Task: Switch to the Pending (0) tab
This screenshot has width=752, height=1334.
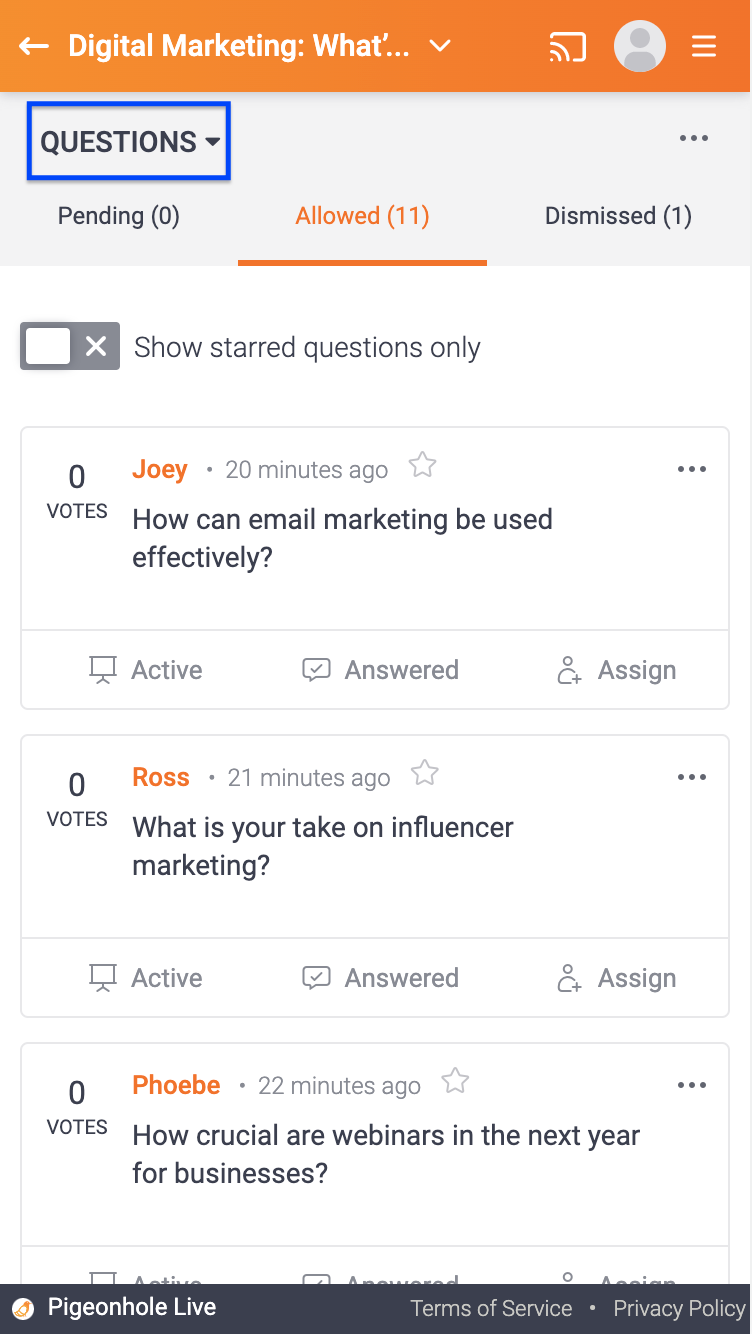Action: tap(119, 216)
